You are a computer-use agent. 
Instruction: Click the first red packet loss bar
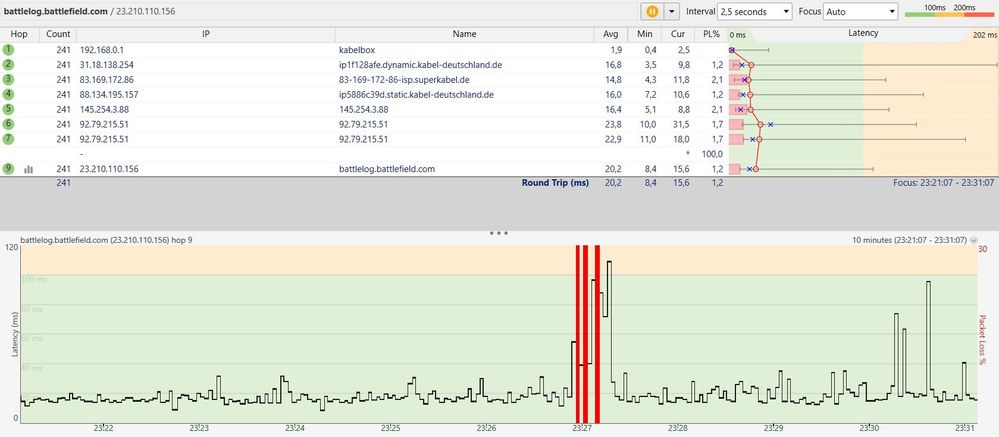578,334
